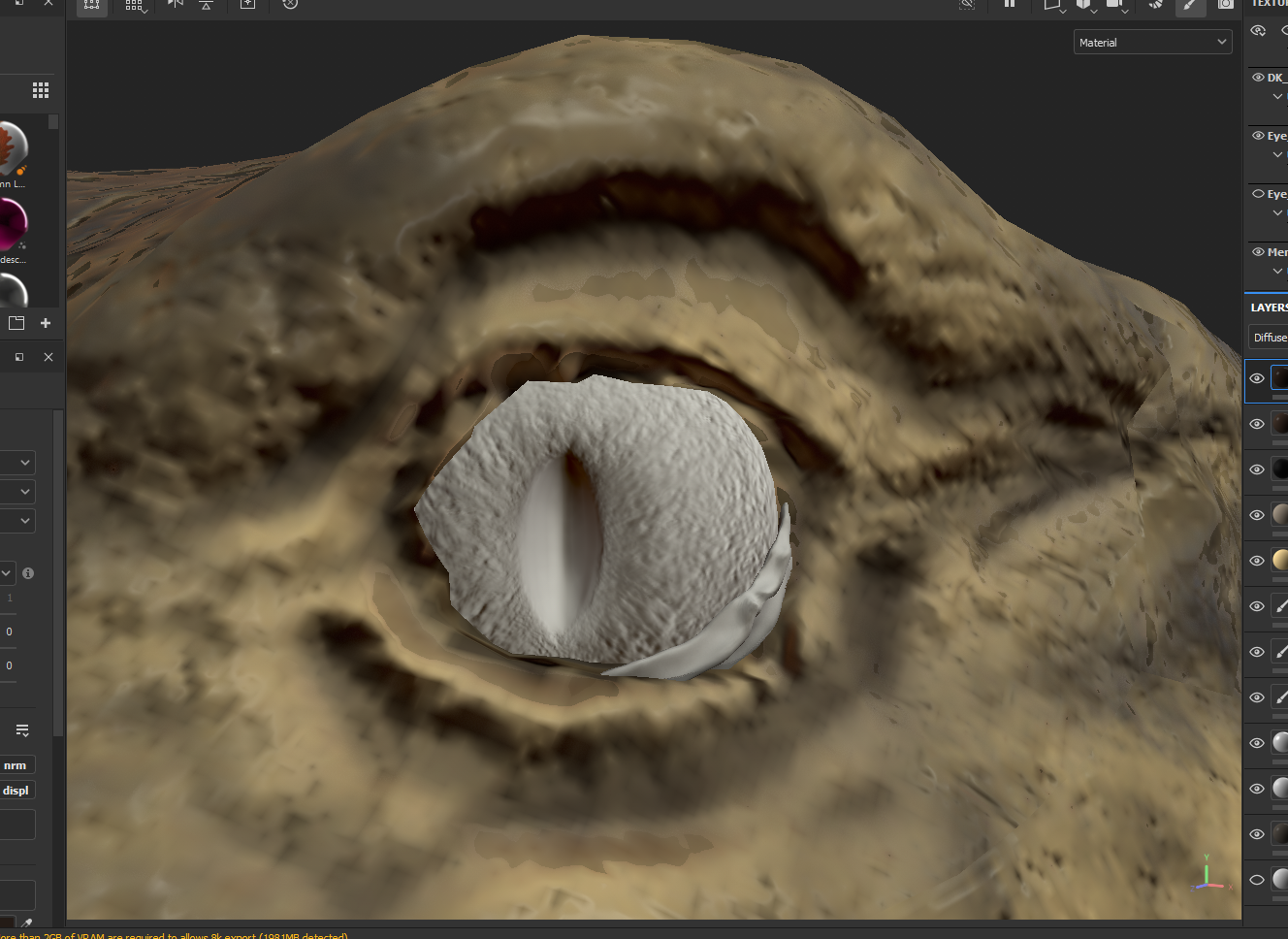This screenshot has height=939, width=1288.
Task: Click the reset transform icon in toolbar
Action: (x=289, y=4)
